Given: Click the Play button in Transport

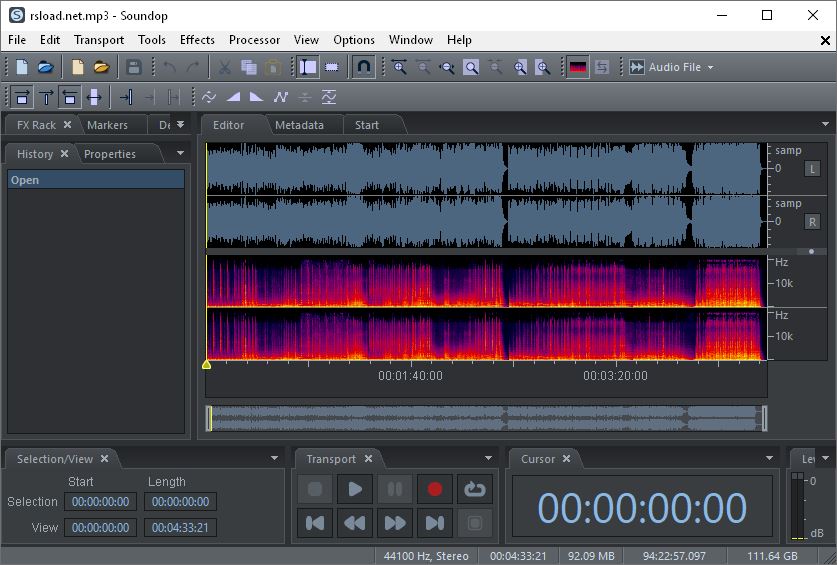Looking at the screenshot, I should (x=355, y=489).
